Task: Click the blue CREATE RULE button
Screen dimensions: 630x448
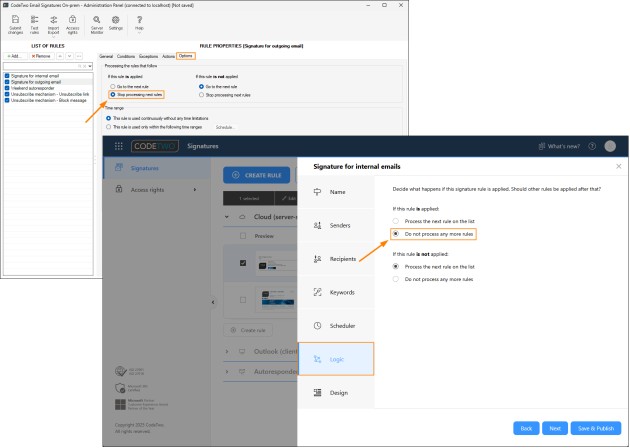Action: click(x=257, y=175)
